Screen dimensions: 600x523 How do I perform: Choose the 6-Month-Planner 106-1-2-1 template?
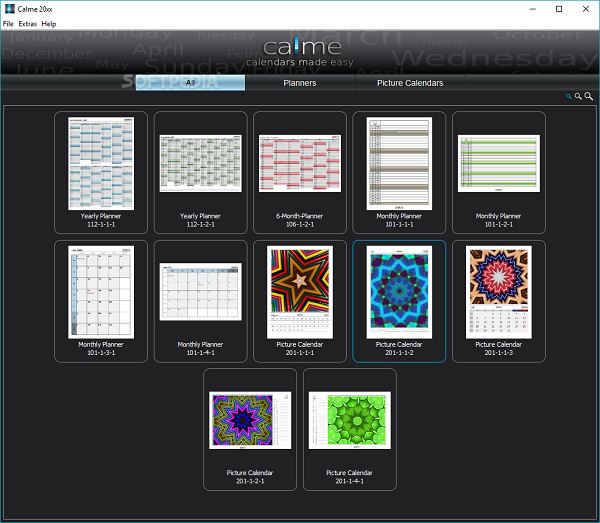tap(300, 172)
